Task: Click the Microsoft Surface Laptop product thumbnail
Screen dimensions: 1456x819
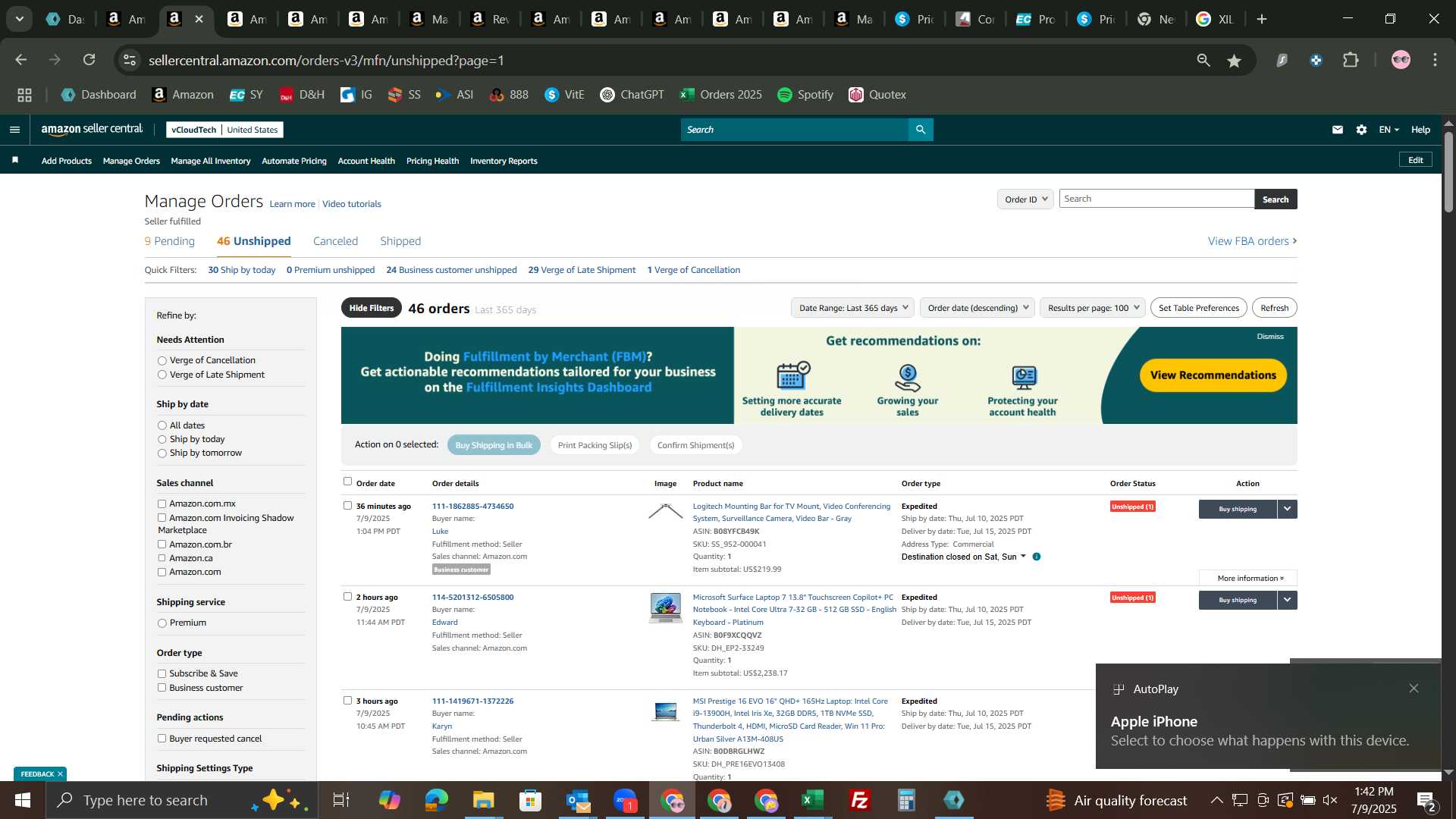Action: (665, 608)
